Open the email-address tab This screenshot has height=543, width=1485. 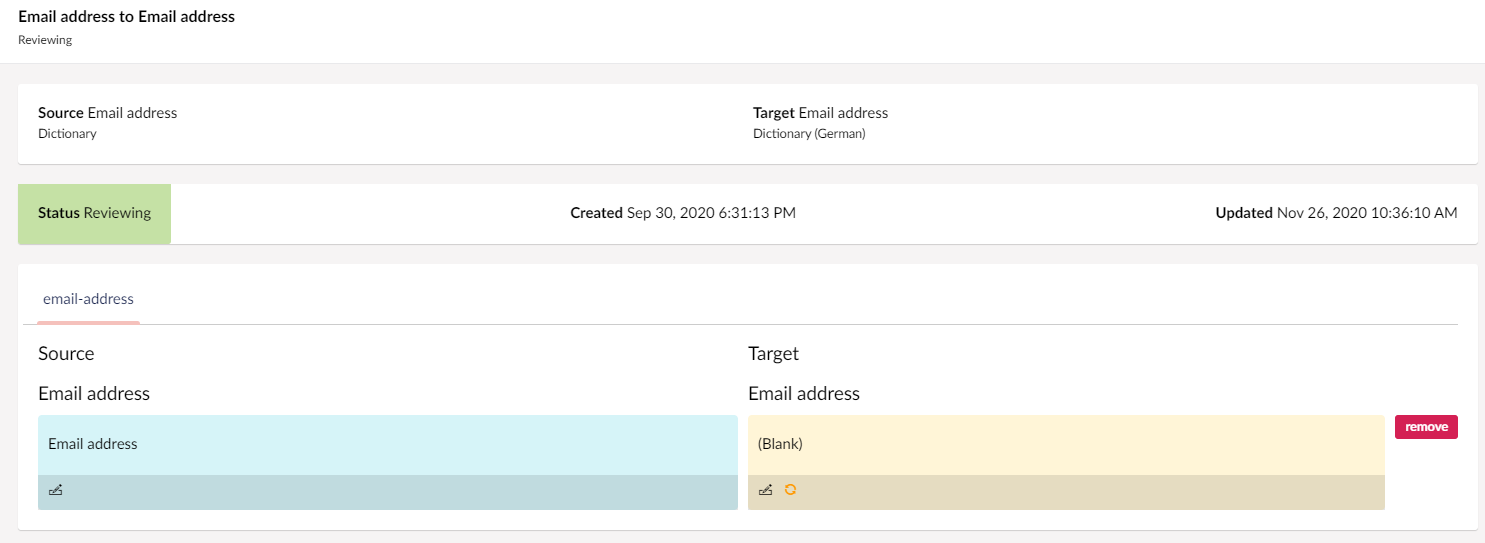[x=88, y=299]
